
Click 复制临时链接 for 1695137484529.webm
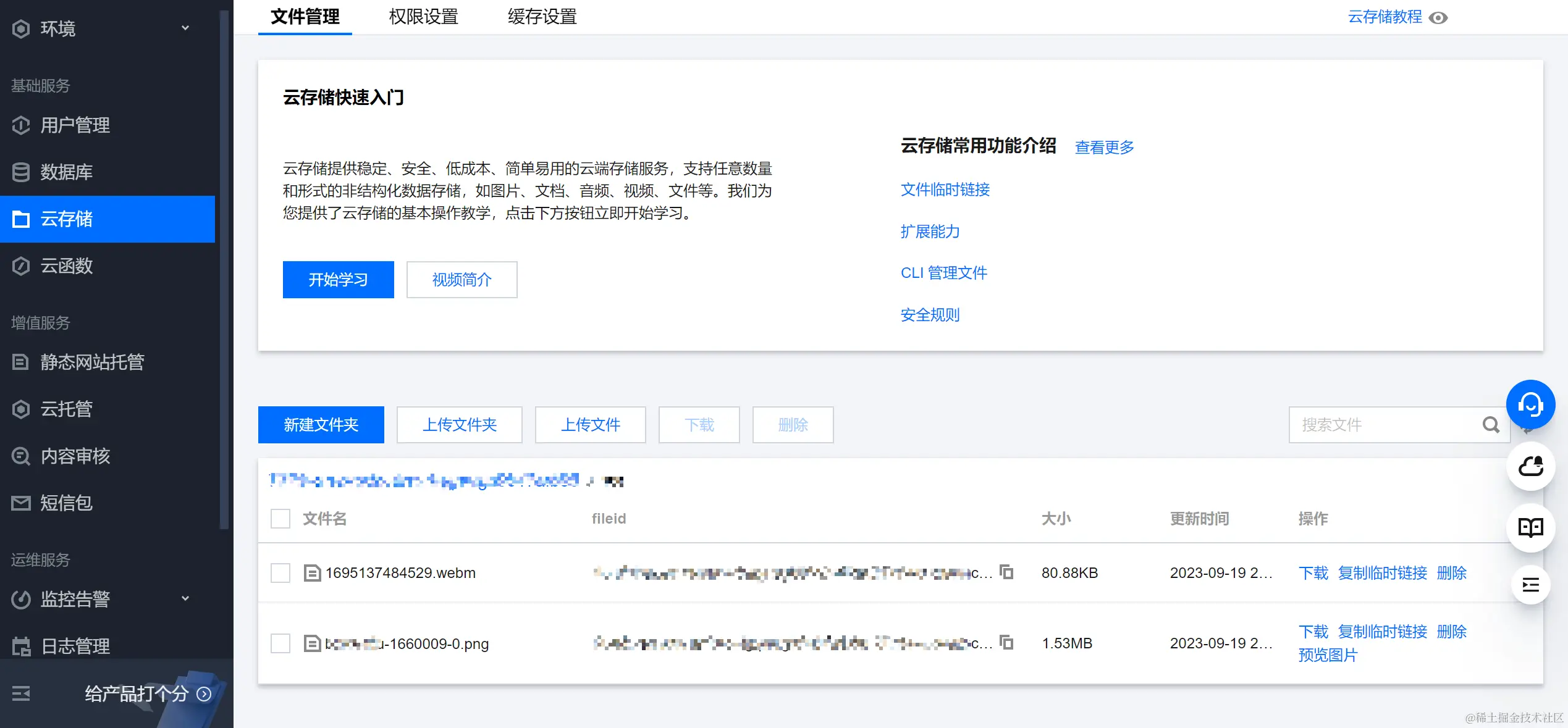1383,573
